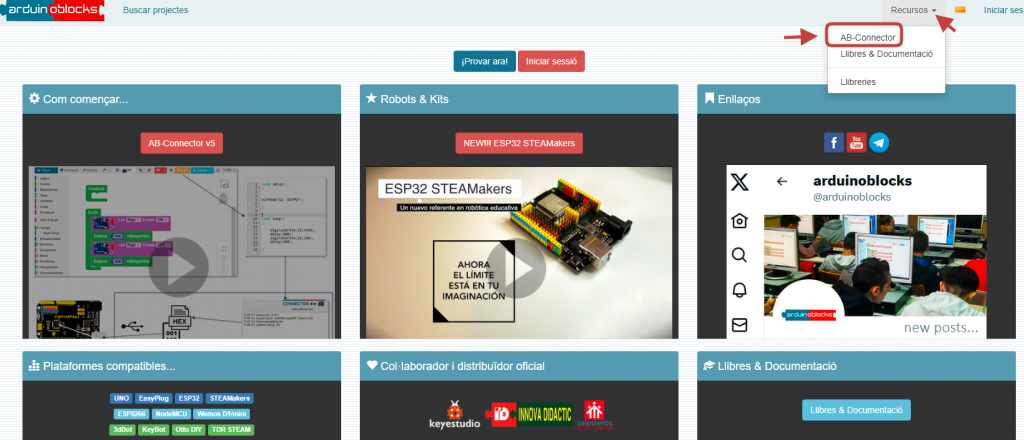
Task: Click the X logo in the embedded feed
Action: tap(739, 182)
